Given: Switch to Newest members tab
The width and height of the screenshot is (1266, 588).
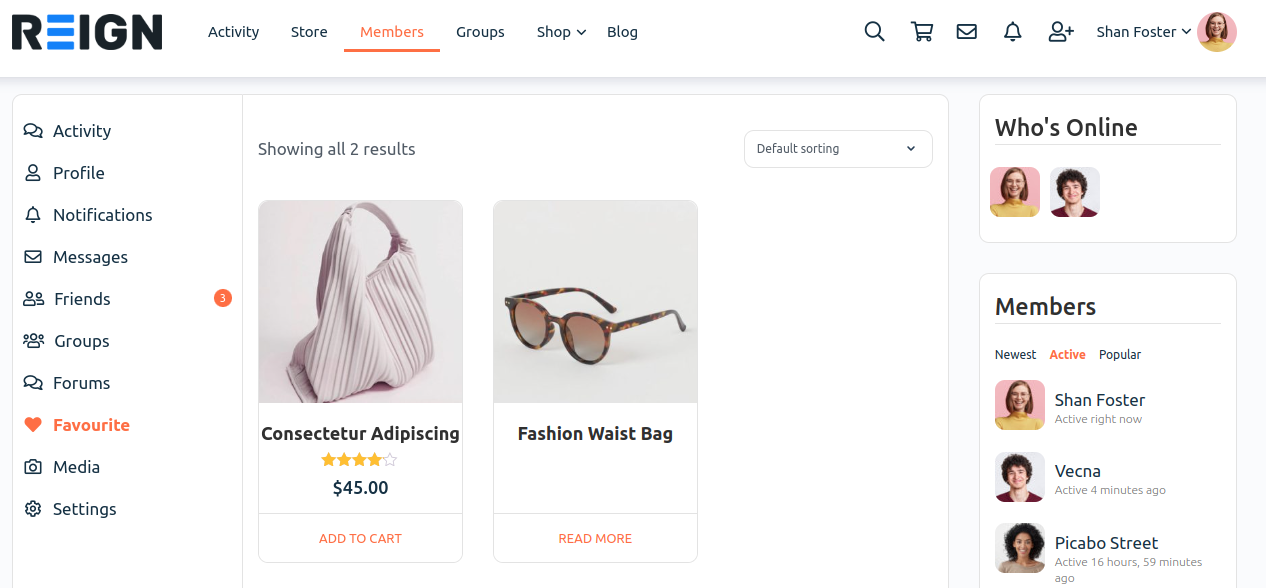Looking at the screenshot, I should click(x=1015, y=355).
